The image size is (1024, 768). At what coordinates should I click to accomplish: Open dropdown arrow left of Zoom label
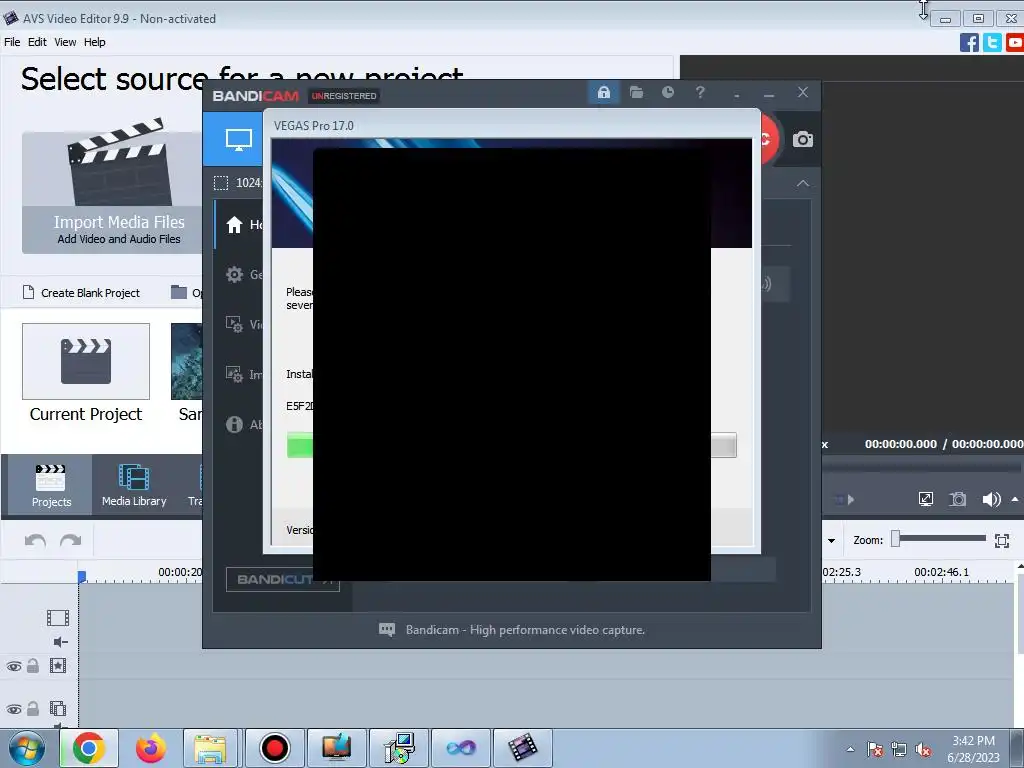831,541
